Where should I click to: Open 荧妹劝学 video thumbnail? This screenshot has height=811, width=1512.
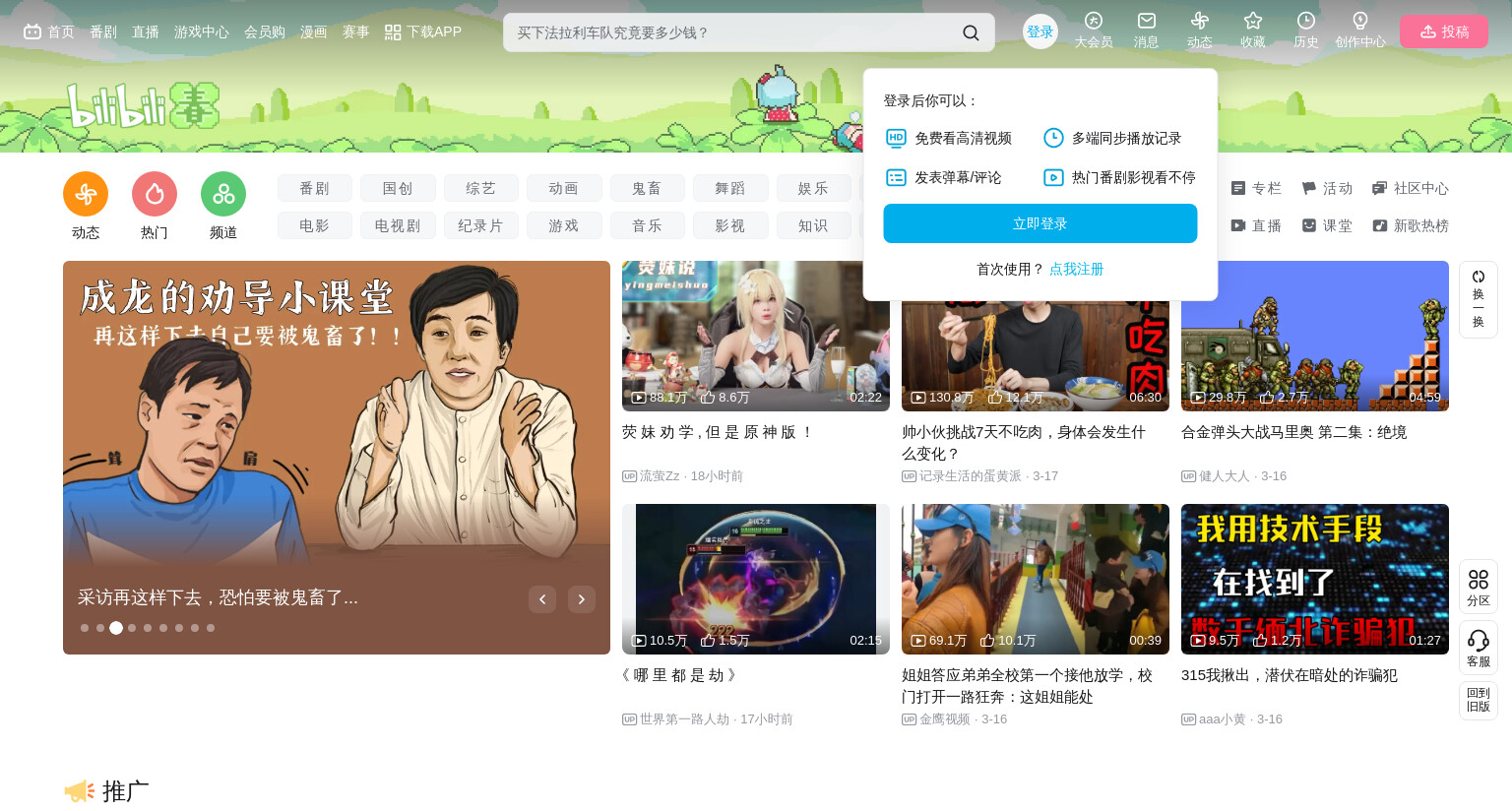point(756,336)
